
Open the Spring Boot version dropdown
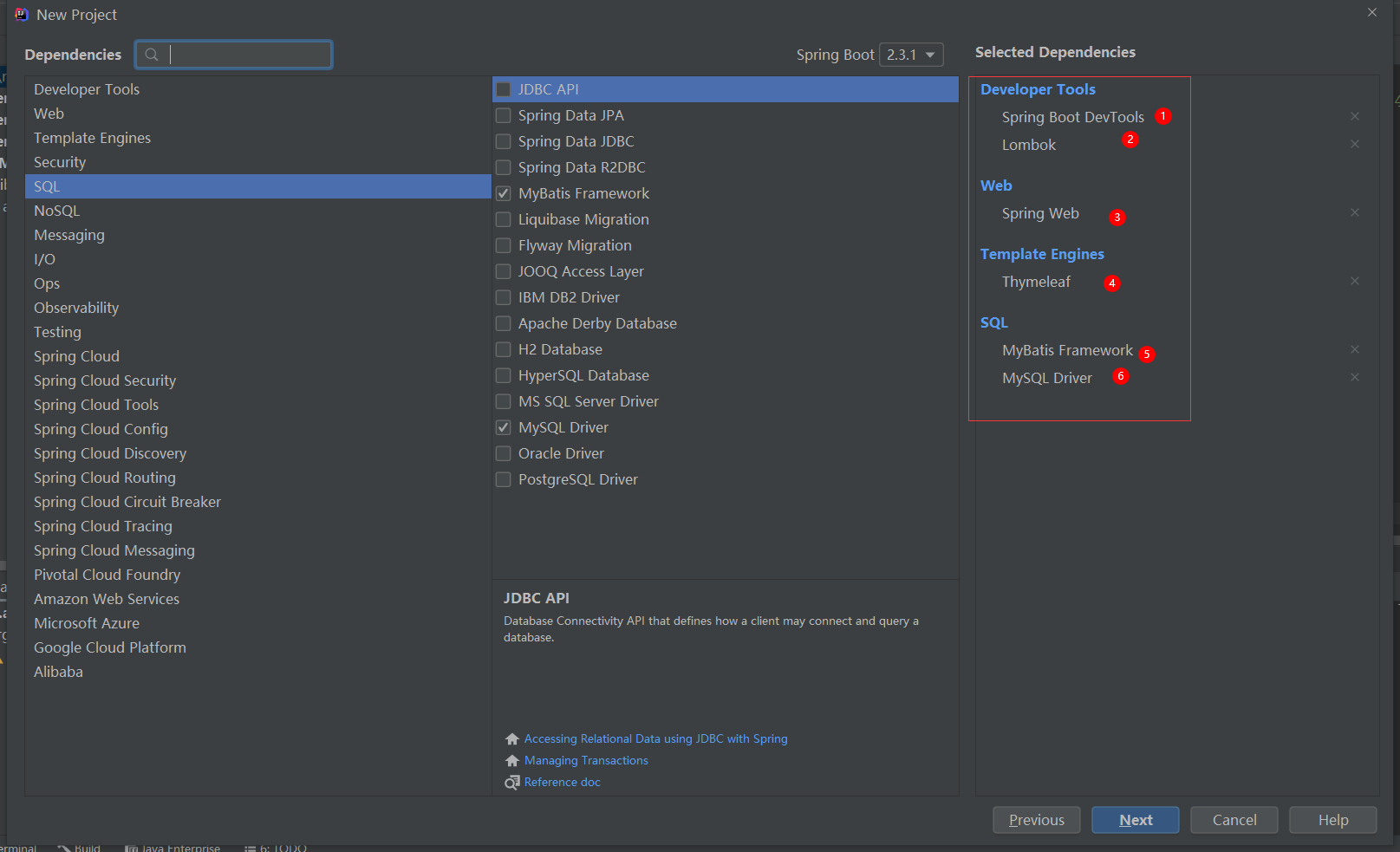(x=911, y=55)
